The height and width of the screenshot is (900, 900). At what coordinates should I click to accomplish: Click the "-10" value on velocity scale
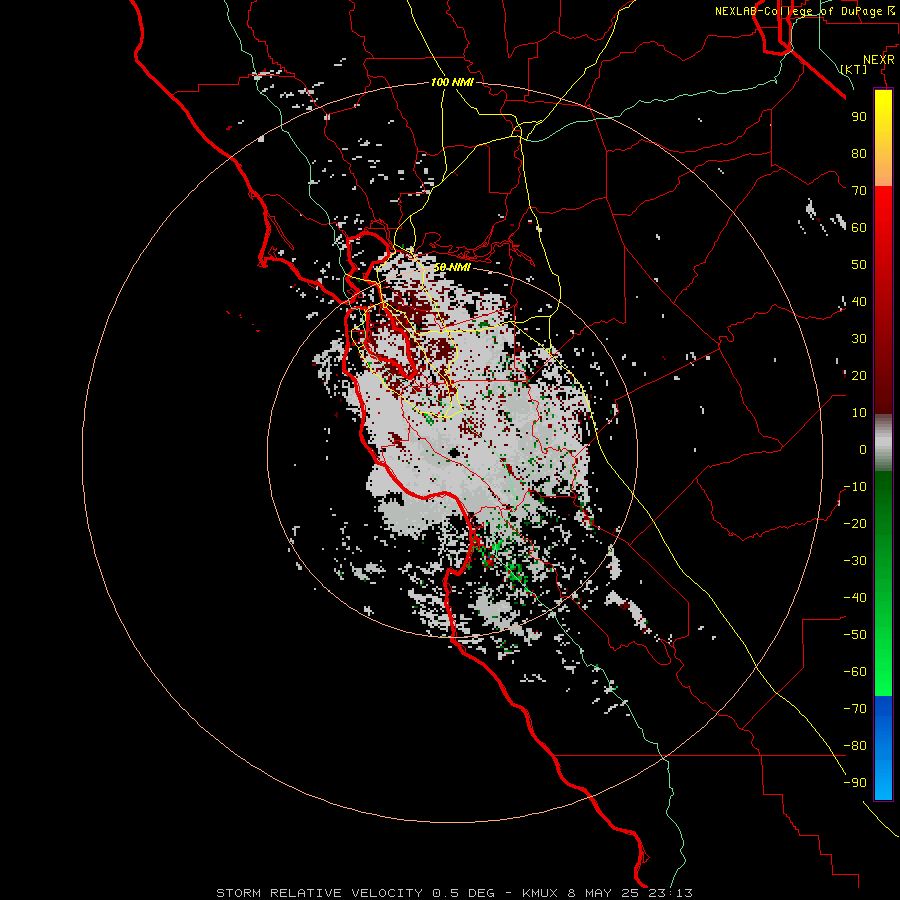[855, 487]
